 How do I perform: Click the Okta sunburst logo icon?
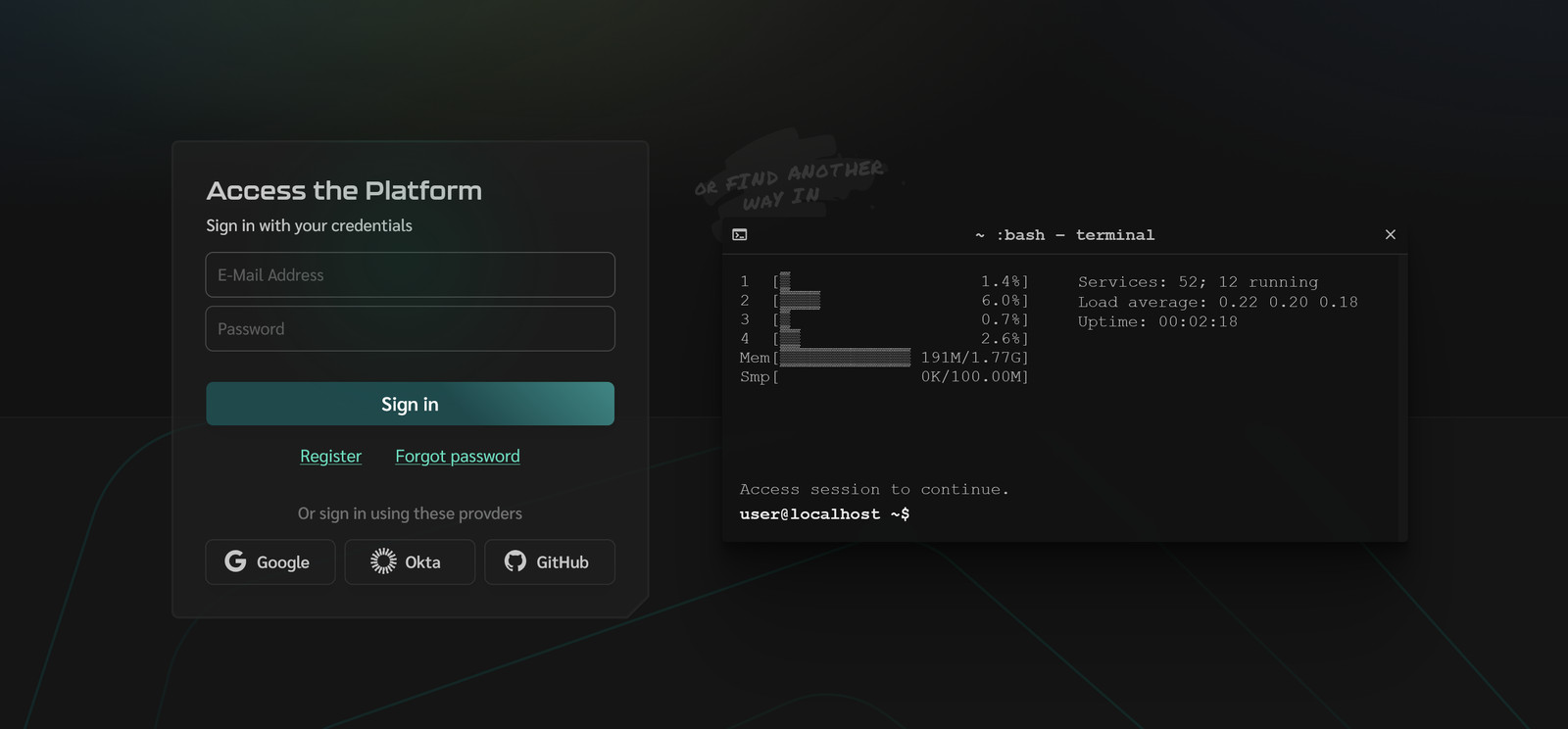pyautogui.click(x=383, y=560)
